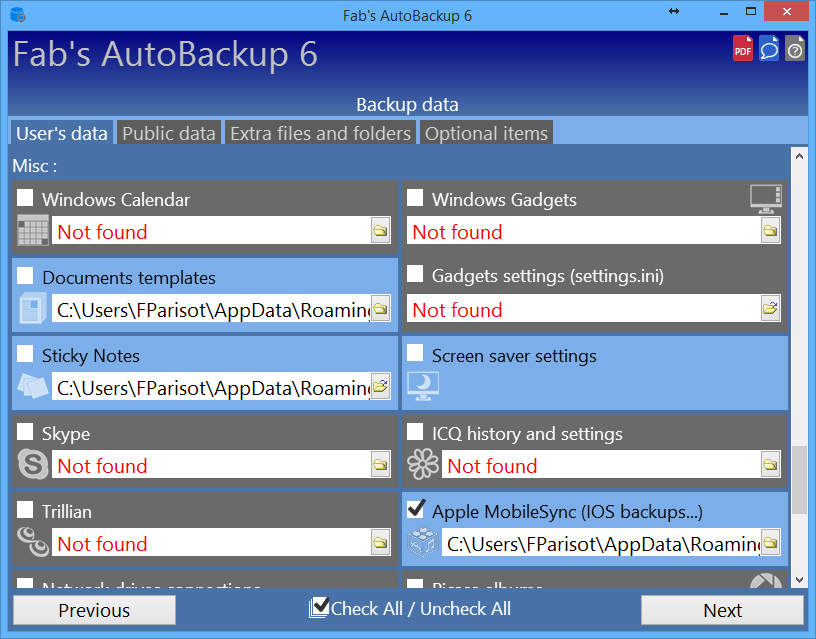Click the Skype Not found path field
816x639 pixels.
coord(211,464)
